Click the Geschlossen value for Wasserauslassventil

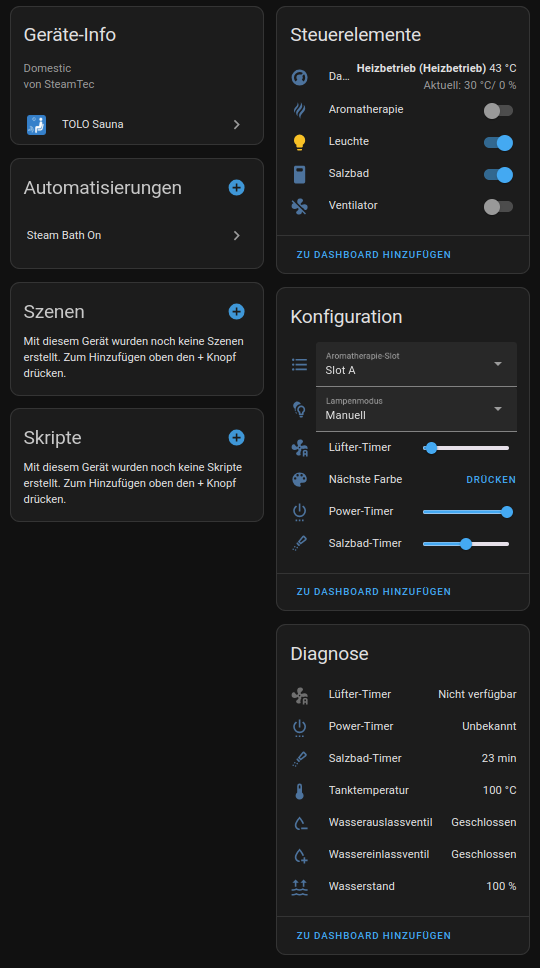pos(484,822)
